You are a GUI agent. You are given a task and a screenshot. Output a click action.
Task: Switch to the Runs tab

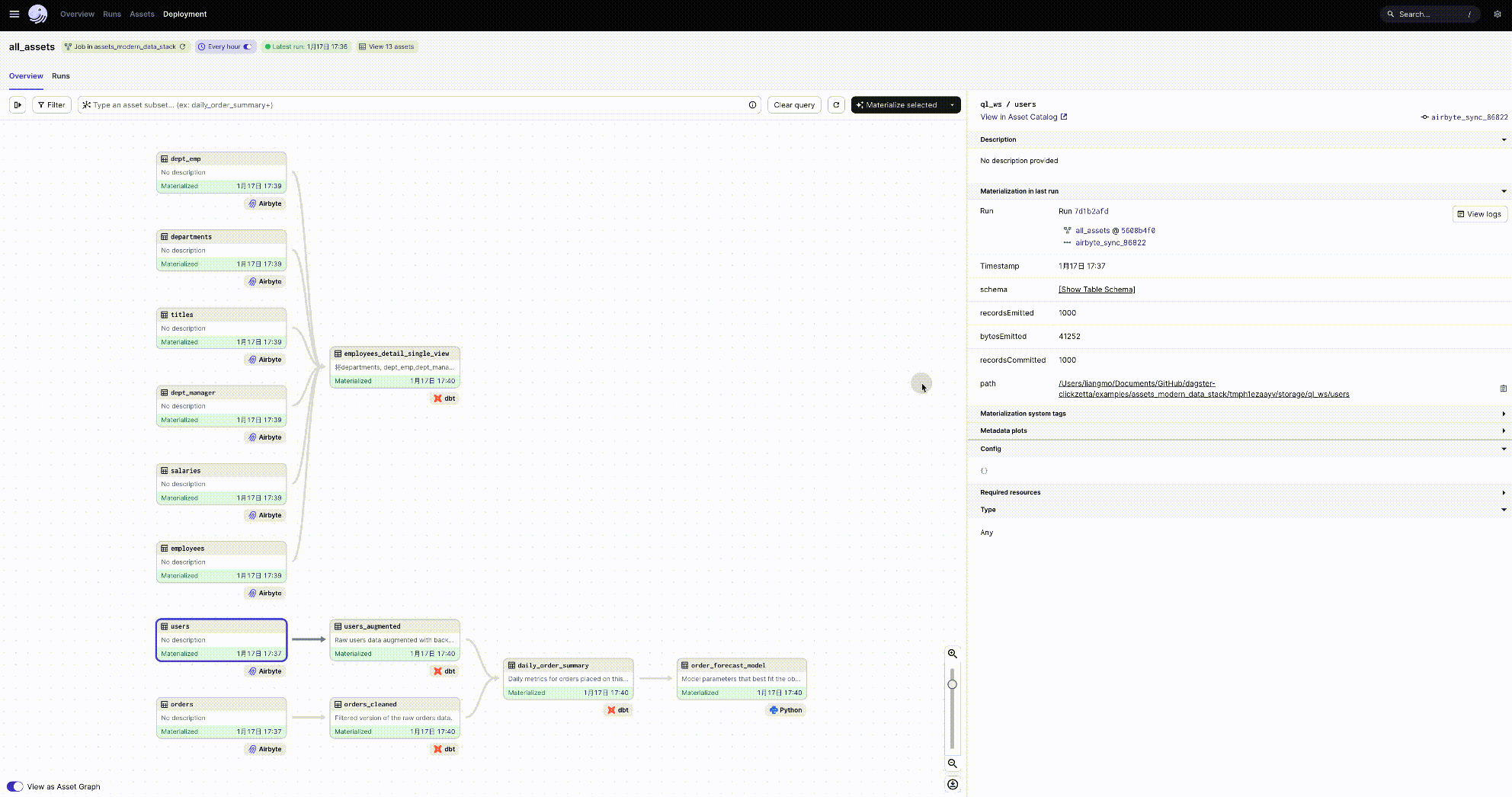61,76
